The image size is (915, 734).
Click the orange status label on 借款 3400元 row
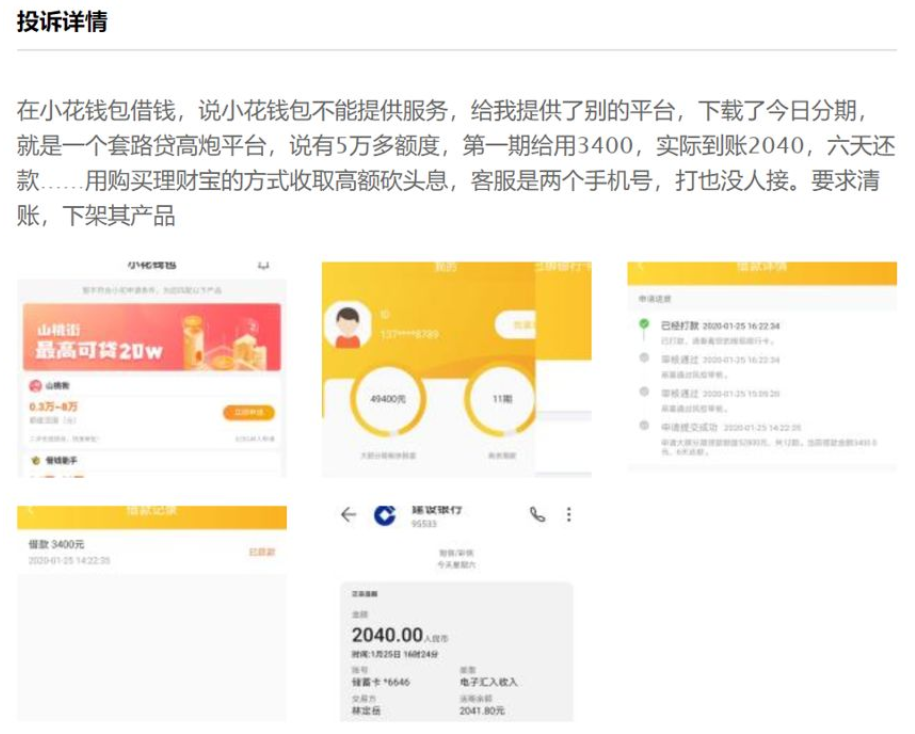[x=261, y=552]
